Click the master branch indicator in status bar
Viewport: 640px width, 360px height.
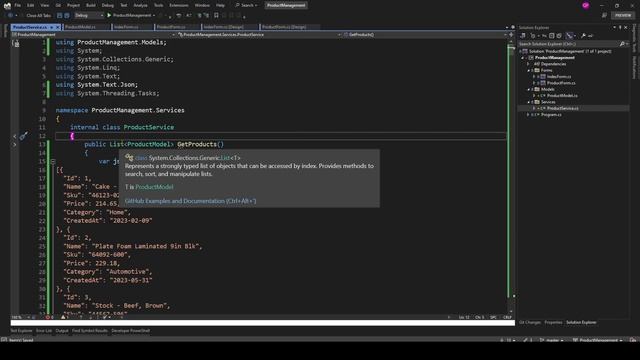[551, 340]
